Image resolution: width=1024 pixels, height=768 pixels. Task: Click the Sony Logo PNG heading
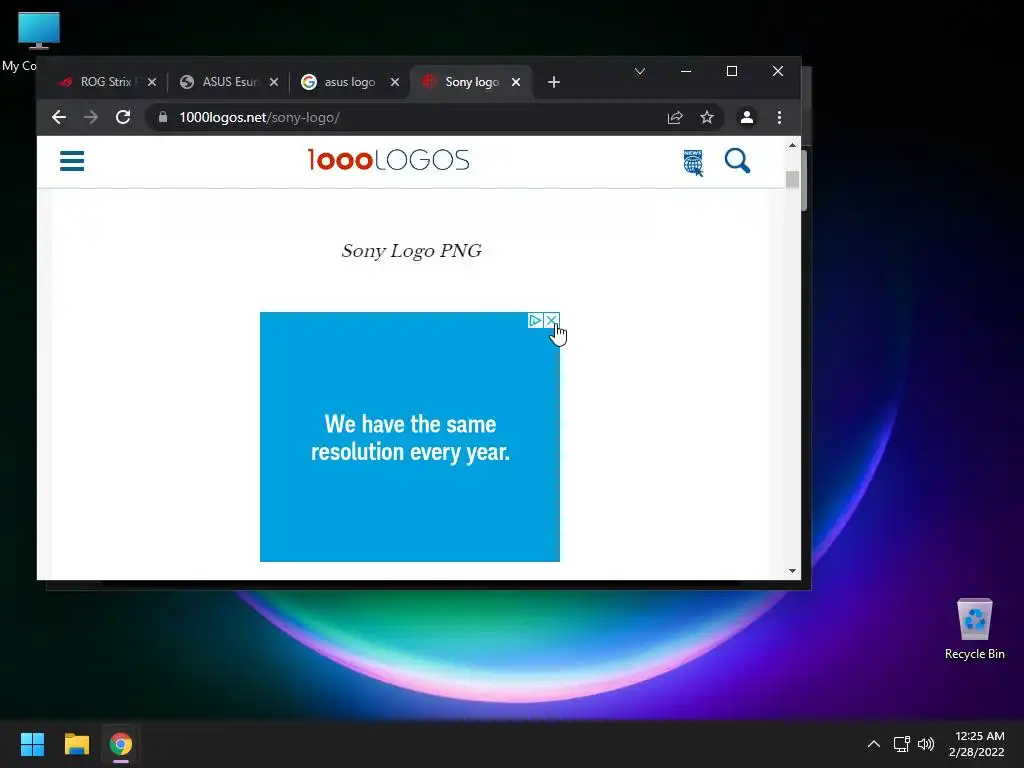pyautogui.click(x=411, y=251)
